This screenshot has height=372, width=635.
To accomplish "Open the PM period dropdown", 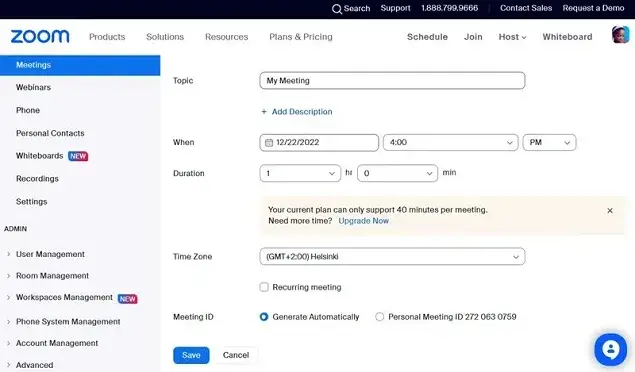I will click(x=549, y=142).
